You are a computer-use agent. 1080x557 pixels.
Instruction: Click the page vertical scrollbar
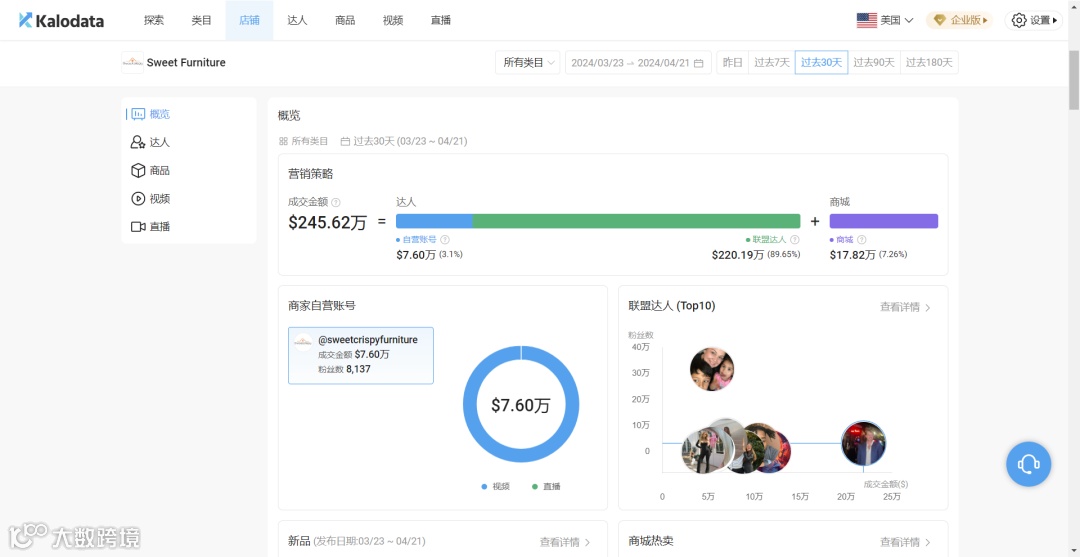pyautogui.click(x=1074, y=79)
